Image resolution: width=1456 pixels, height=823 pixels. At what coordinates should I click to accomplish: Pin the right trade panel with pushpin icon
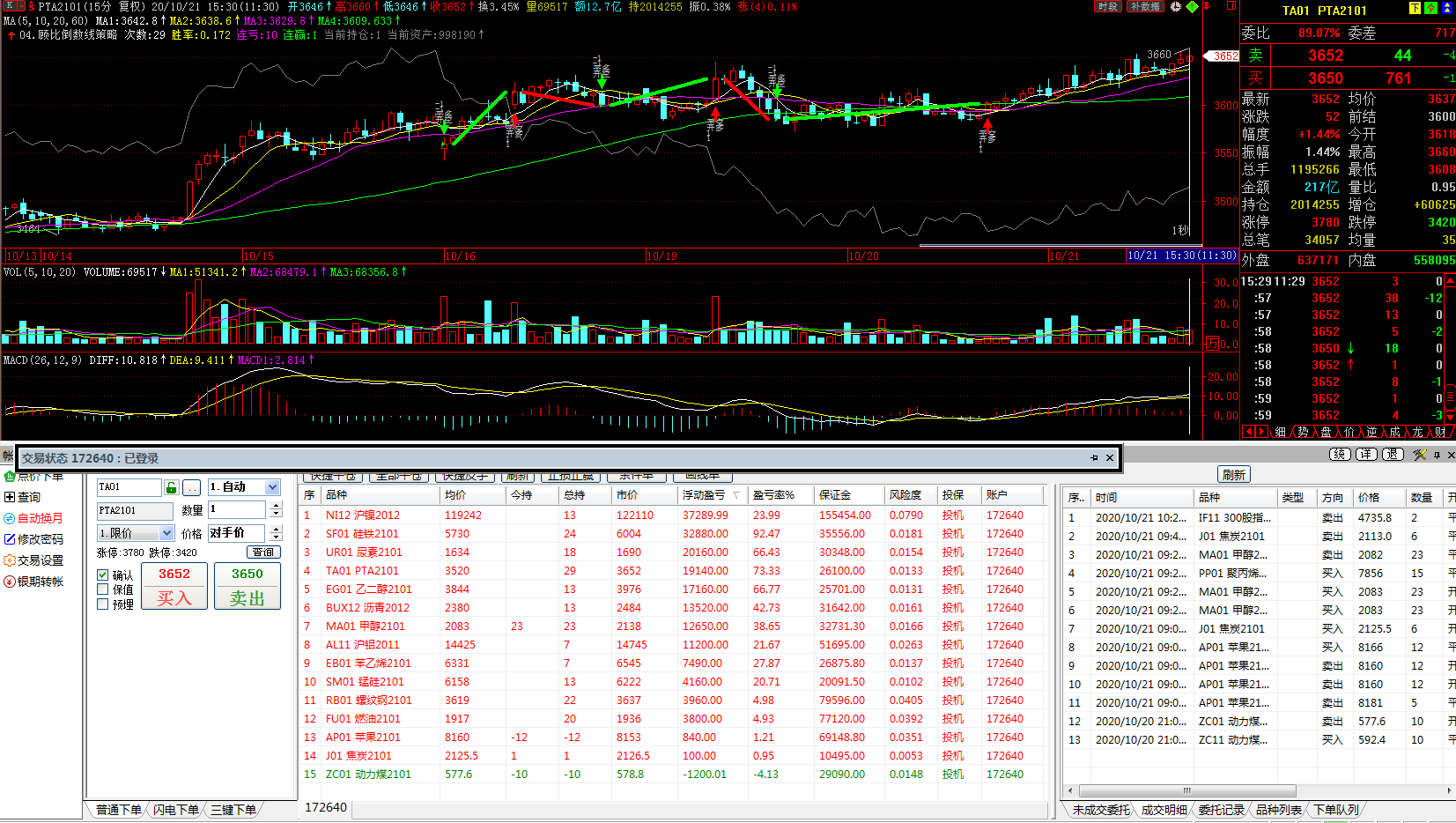click(x=1437, y=455)
